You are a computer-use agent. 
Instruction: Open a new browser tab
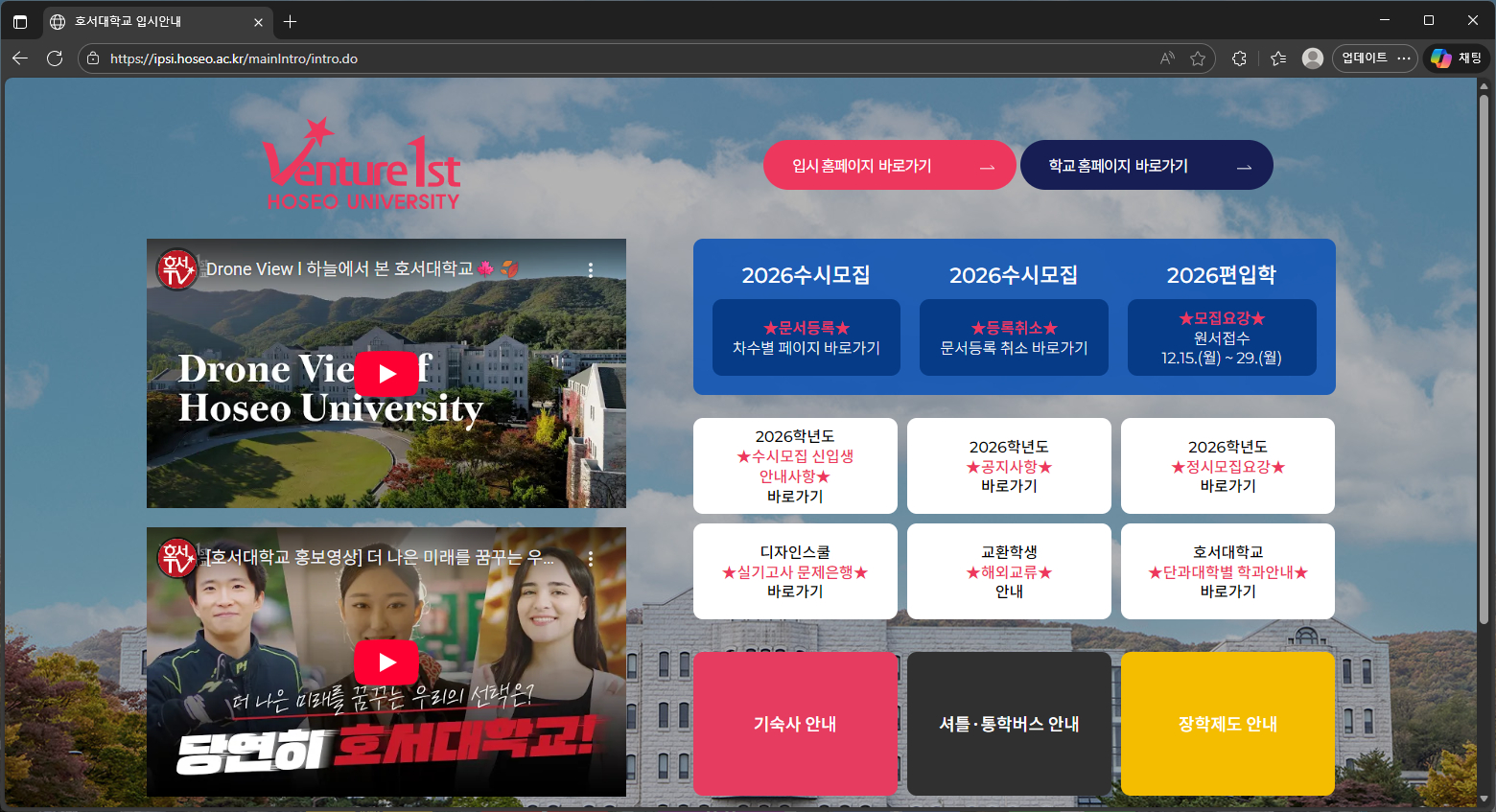tap(291, 21)
